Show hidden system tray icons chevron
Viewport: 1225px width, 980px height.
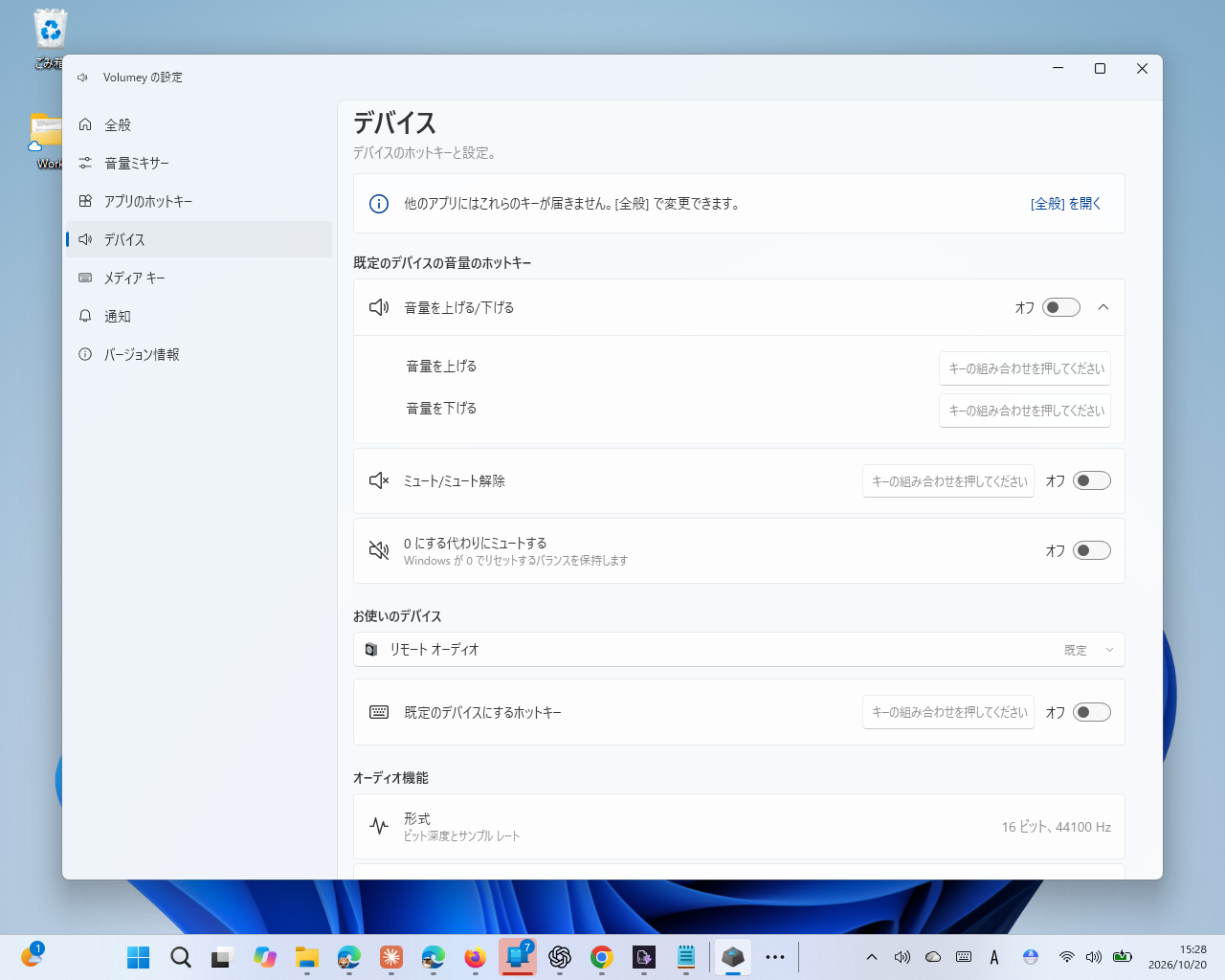pyautogui.click(x=872, y=957)
